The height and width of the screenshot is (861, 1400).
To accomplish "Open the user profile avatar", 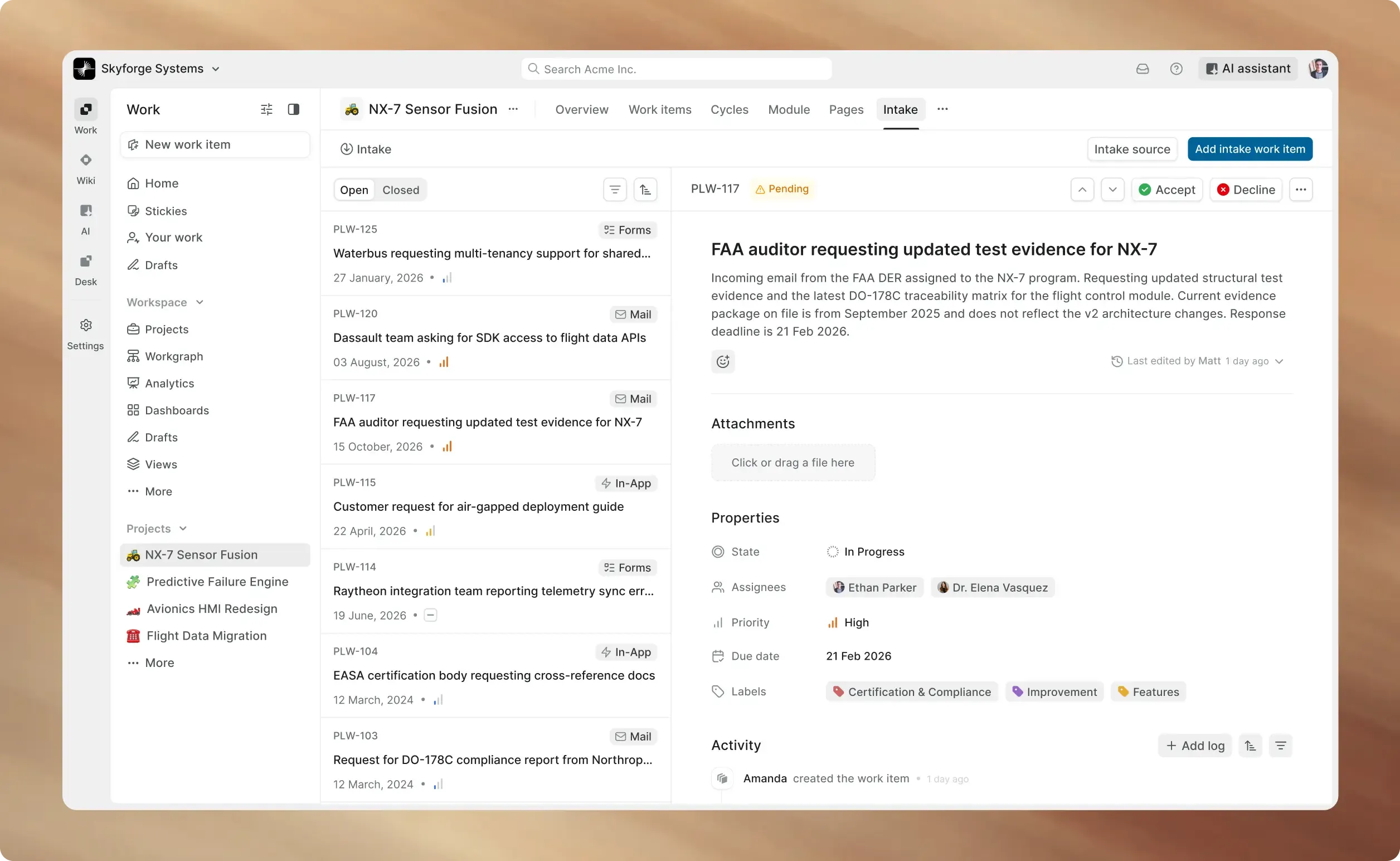I will tap(1318, 69).
